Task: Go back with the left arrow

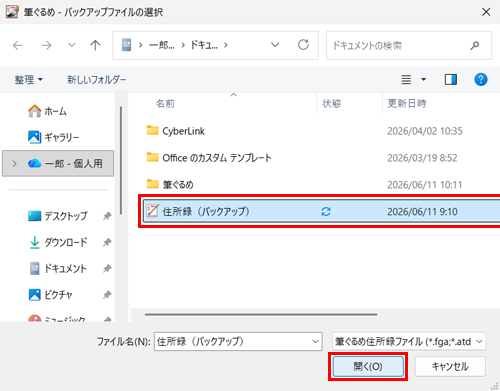Action: pos(18,45)
